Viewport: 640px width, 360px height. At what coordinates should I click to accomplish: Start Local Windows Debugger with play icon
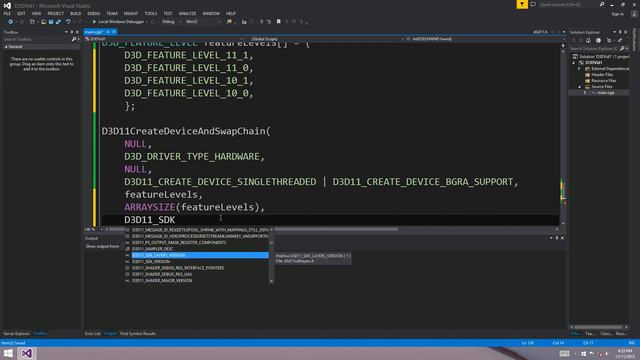click(94, 22)
